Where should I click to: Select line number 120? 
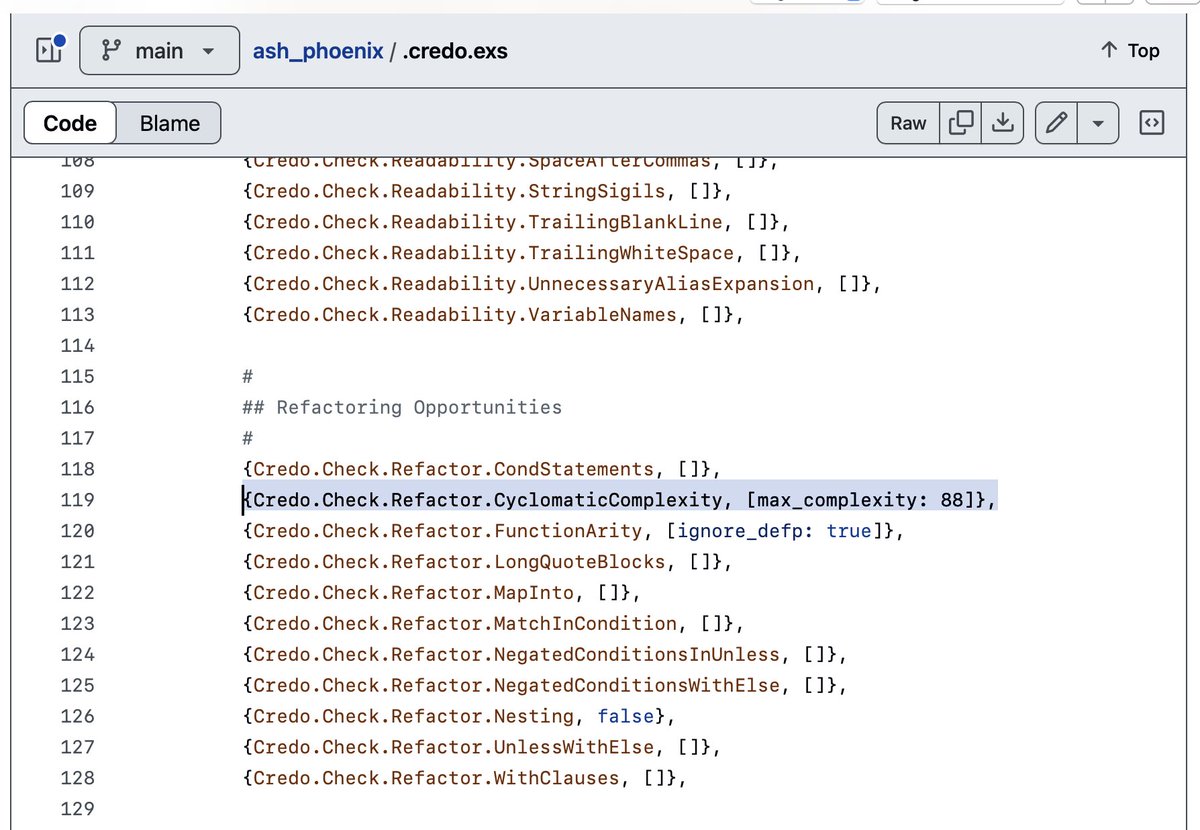[x=78, y=530]
